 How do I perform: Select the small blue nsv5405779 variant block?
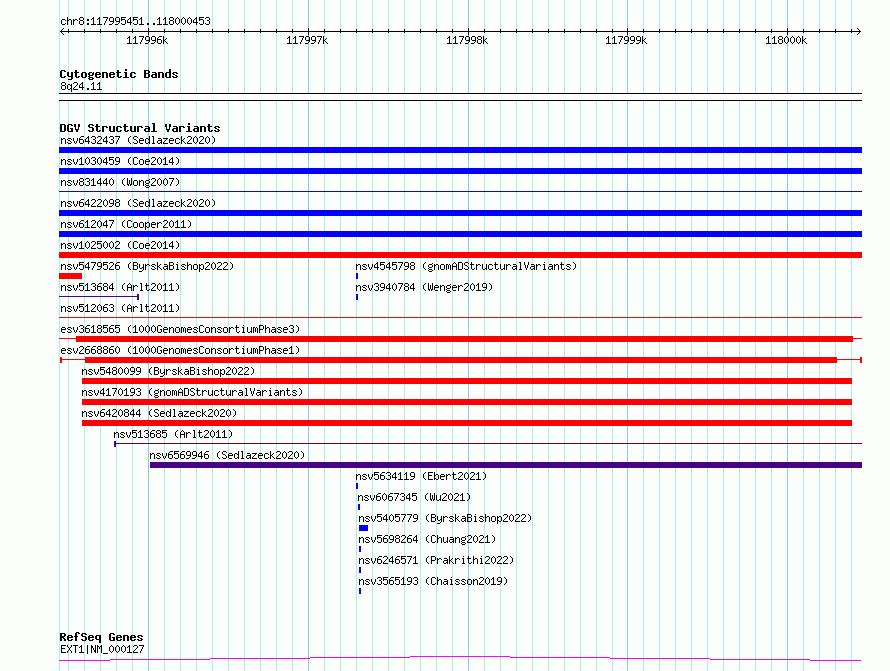click(x=364, y=528)
